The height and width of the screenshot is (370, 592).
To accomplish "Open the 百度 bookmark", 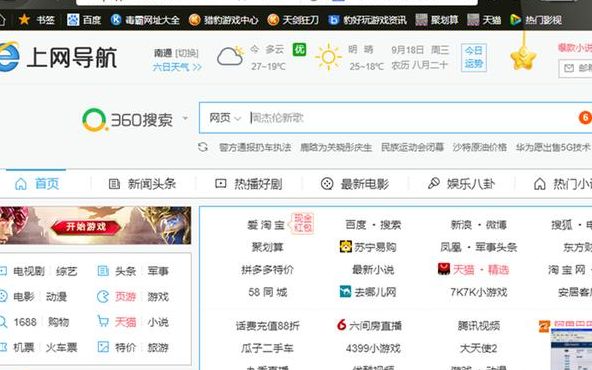I will click(84, 20).
